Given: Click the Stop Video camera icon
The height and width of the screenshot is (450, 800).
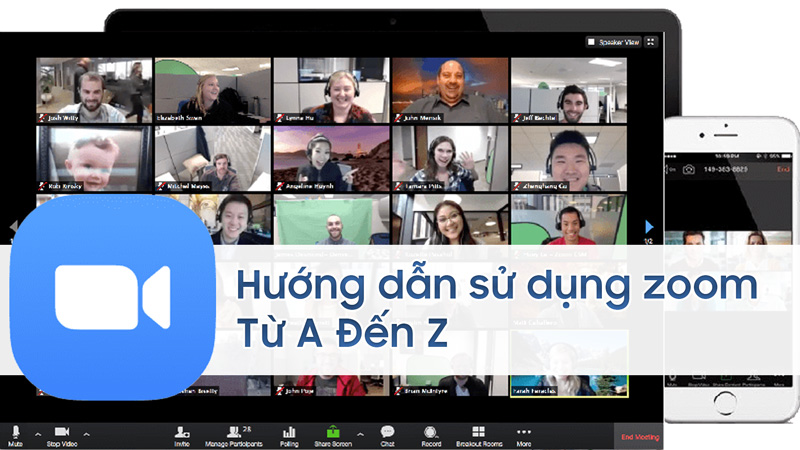Looking at the screenshot, I should tap(62, 432).
